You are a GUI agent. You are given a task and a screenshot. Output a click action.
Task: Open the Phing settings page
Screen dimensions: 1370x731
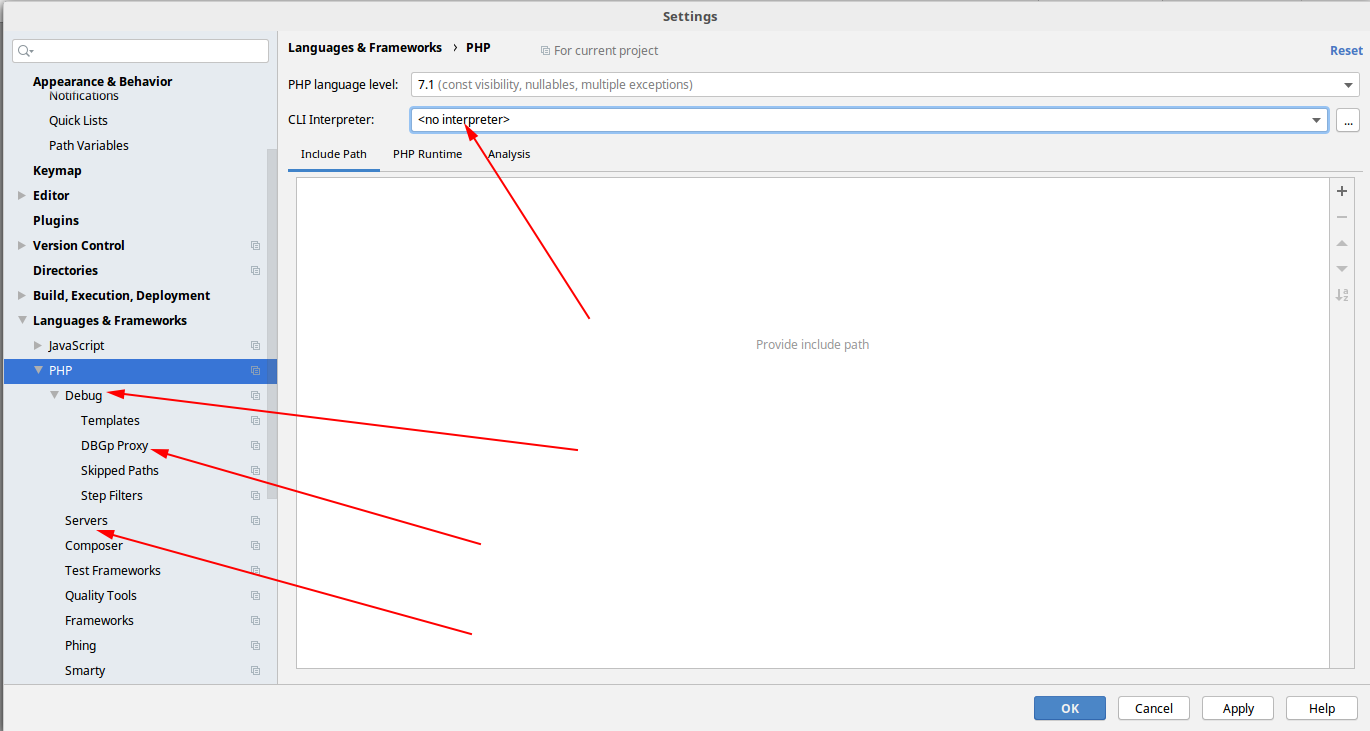81,646
